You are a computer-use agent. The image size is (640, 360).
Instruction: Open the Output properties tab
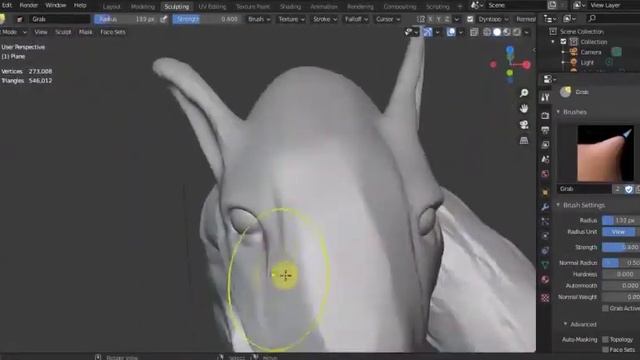(x=545, y=130)
